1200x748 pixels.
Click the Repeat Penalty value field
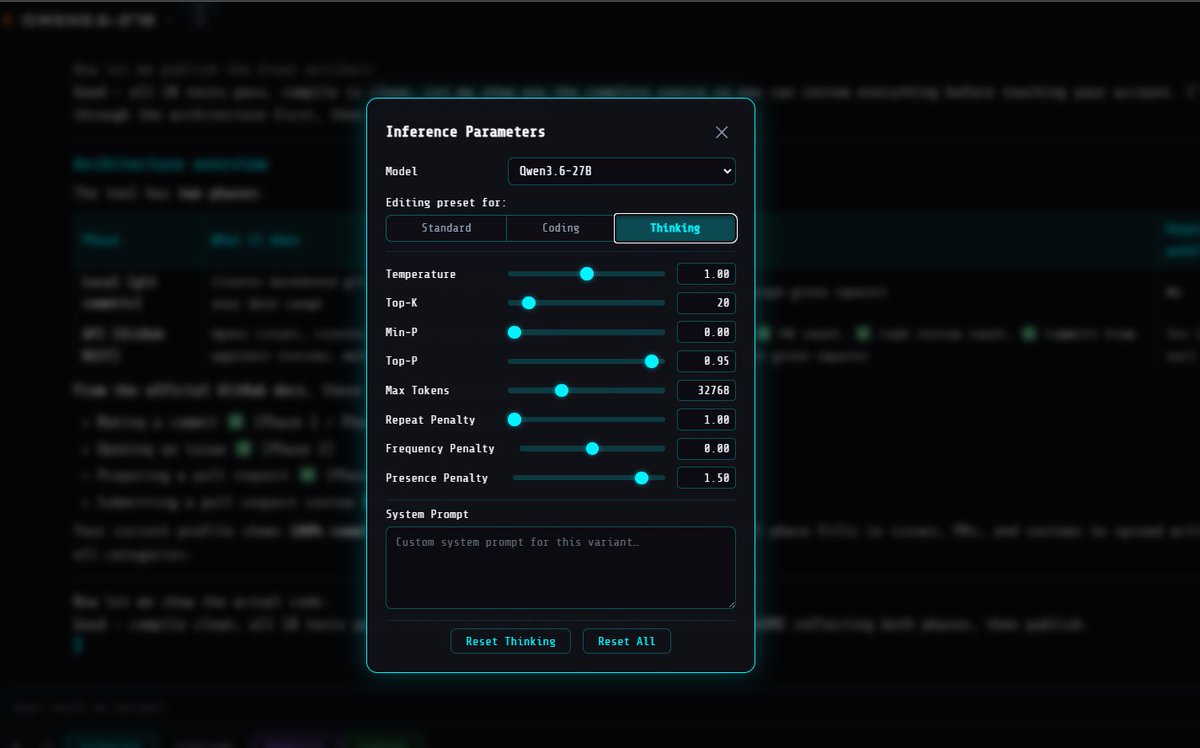click(x=706, y=420)
